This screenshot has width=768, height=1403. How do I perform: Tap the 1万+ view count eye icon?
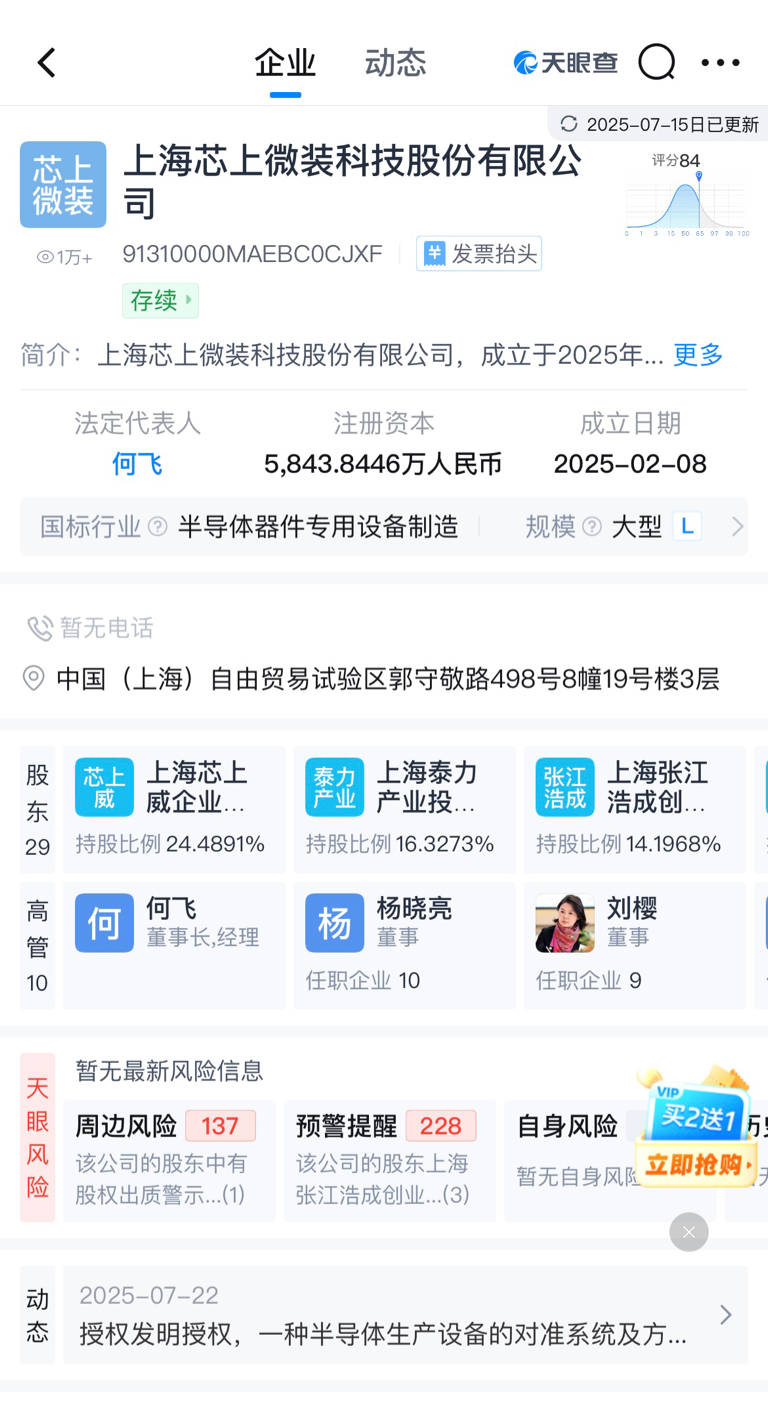(x=45, y=257)
